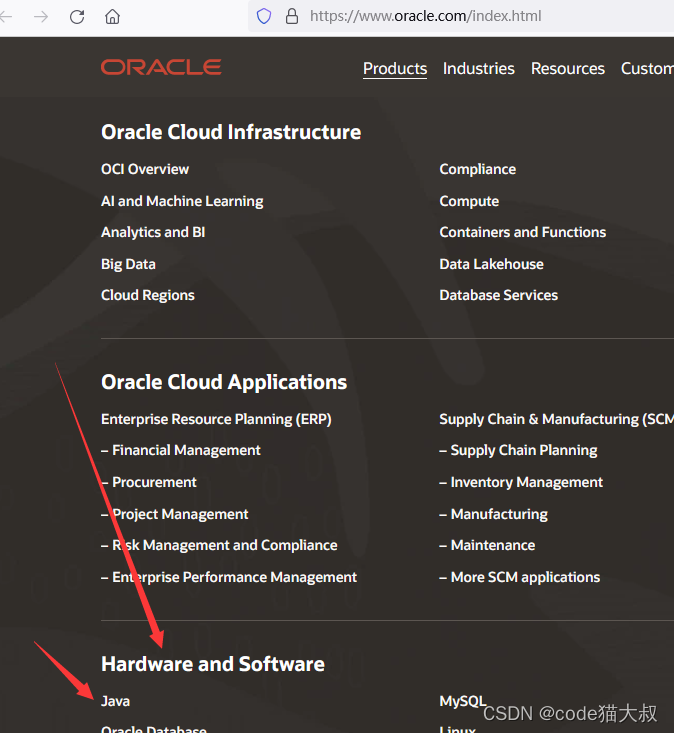Open Supply Chain & Manufacturing (SCM)
Image resolution: width=674 pixels, height=733 pixels.
click(x=557, y=419)
